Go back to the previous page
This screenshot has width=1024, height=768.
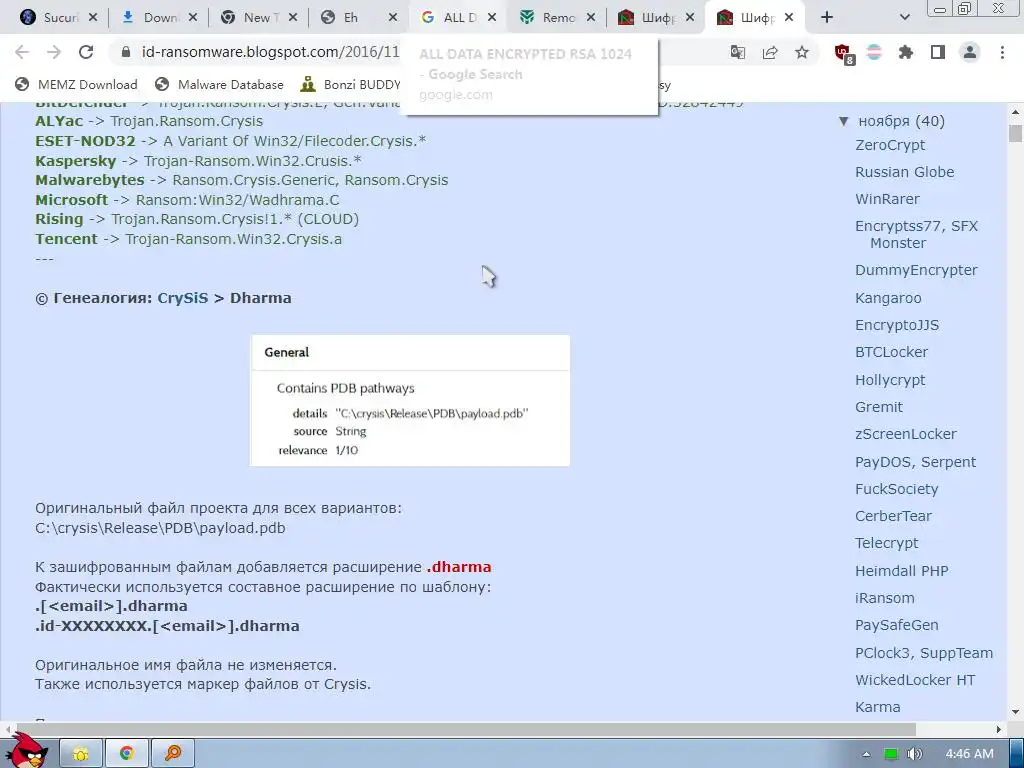coord(22,52)
